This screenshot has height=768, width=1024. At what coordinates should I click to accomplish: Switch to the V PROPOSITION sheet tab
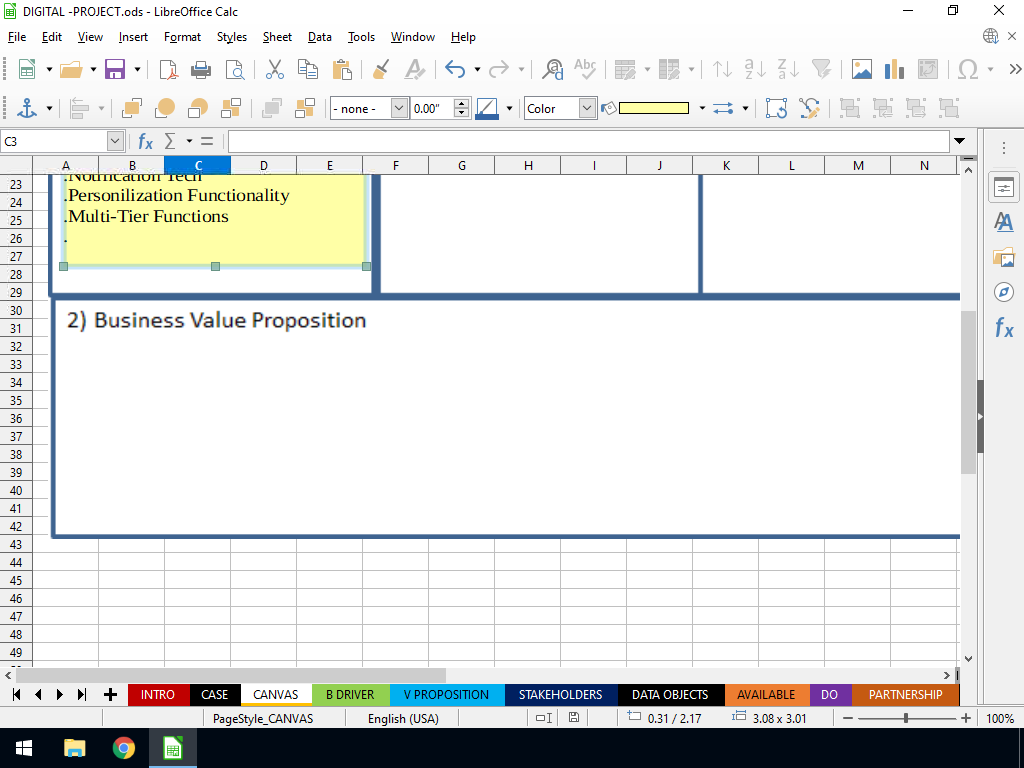pos(446,695)
